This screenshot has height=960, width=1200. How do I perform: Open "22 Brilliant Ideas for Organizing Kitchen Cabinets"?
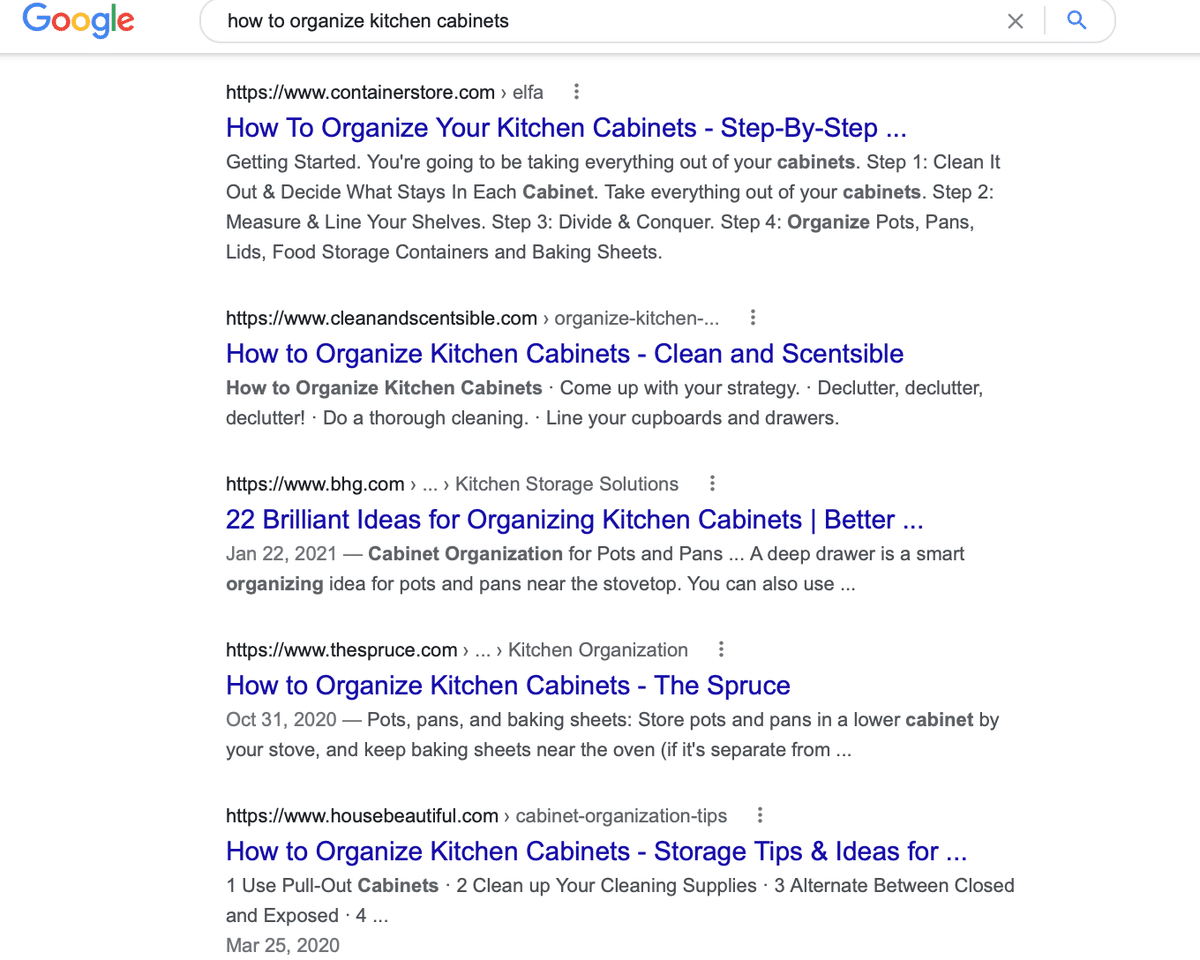574,520
